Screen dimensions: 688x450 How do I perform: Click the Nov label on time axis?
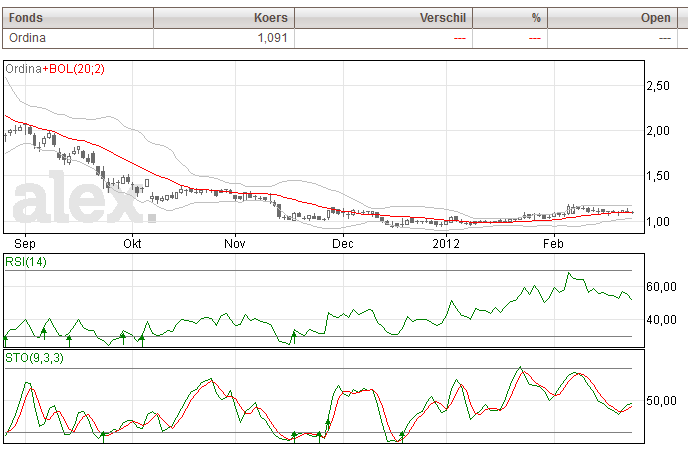[235, 244]
